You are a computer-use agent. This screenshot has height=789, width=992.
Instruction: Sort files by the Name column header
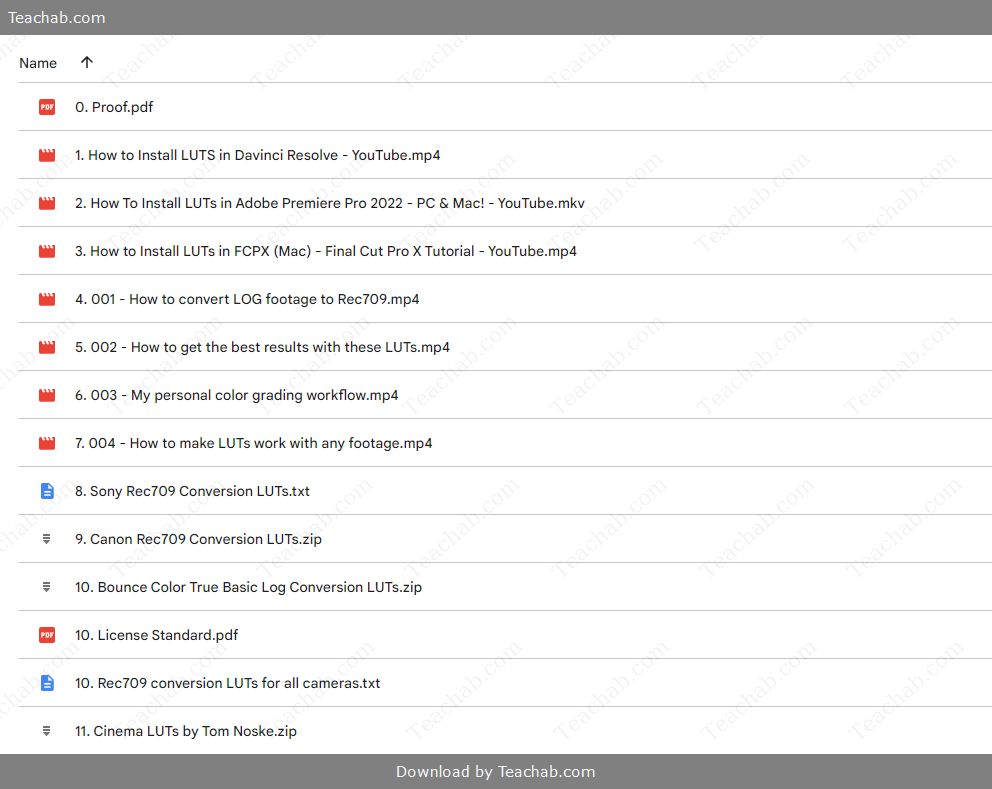click(38, 63)
